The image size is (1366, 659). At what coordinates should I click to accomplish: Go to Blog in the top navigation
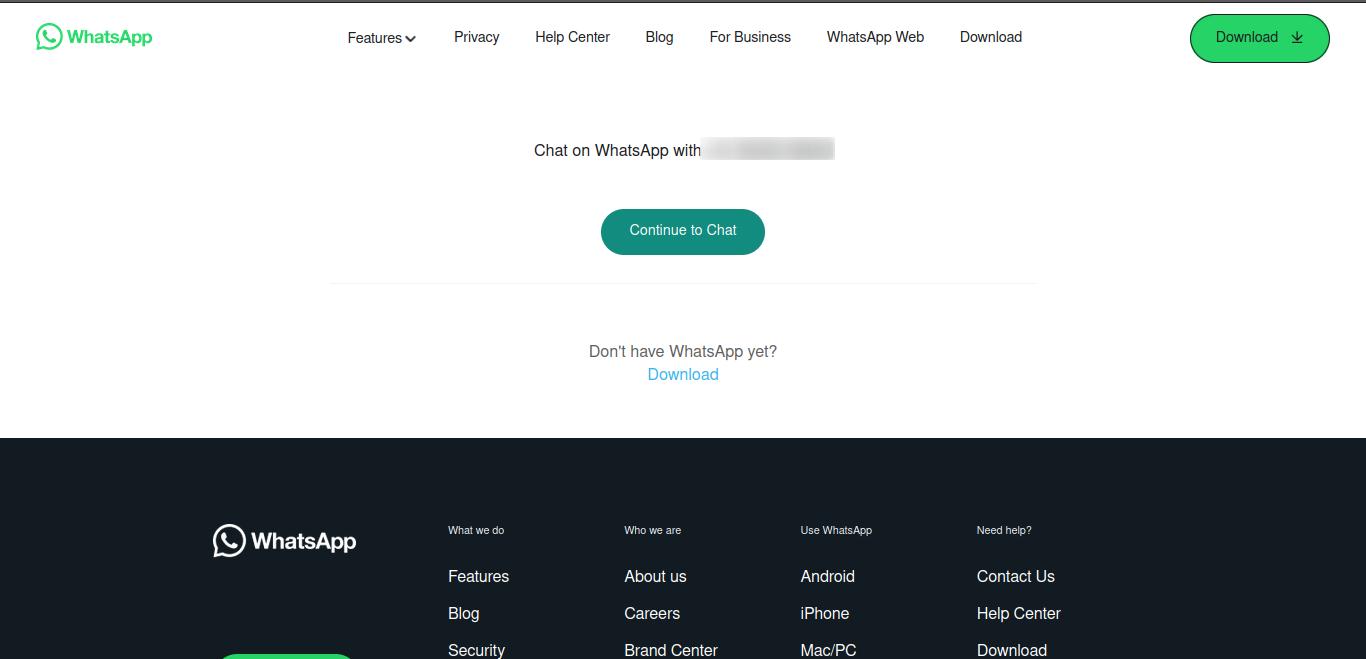(659, 37)
